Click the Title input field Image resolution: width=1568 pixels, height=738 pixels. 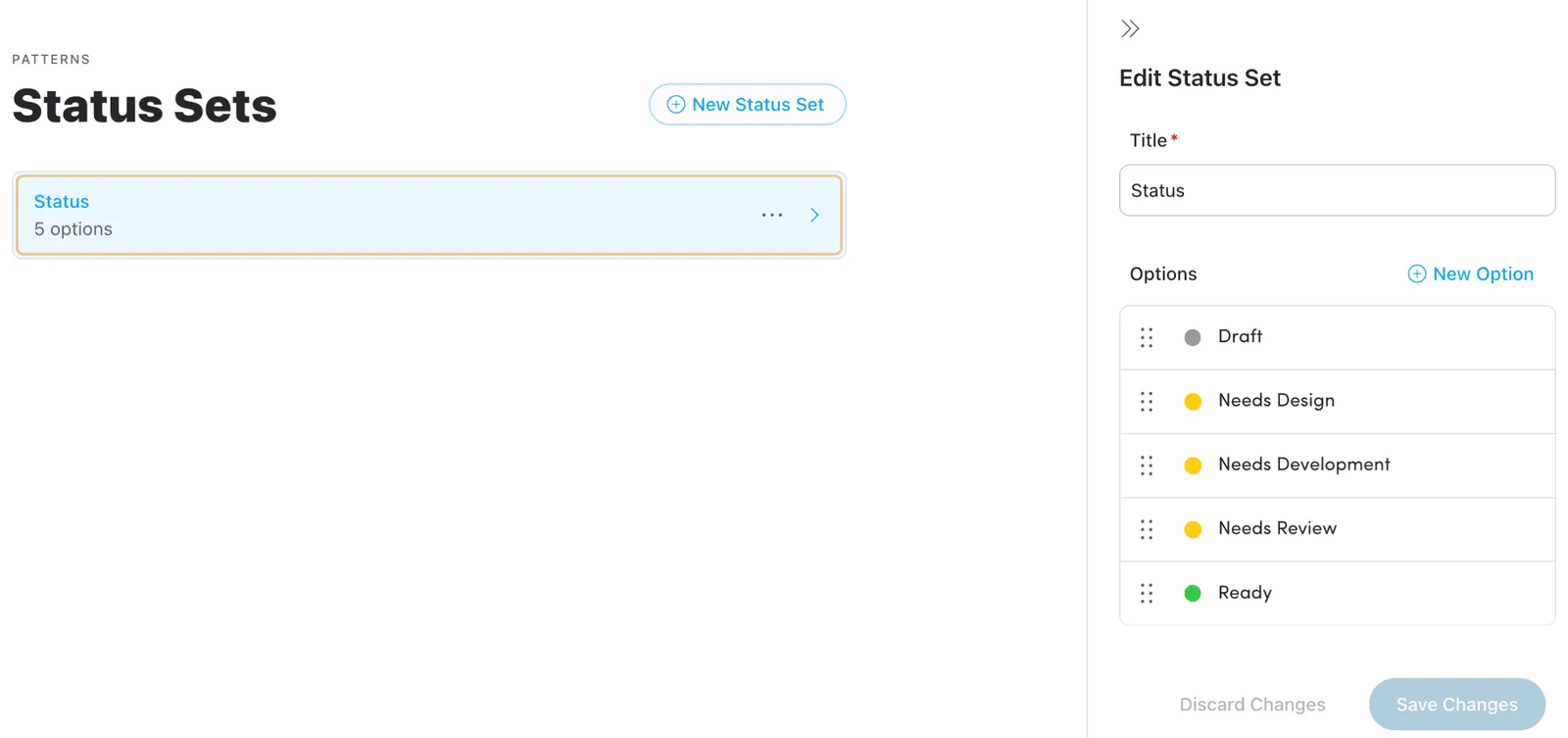point(1337,190)
